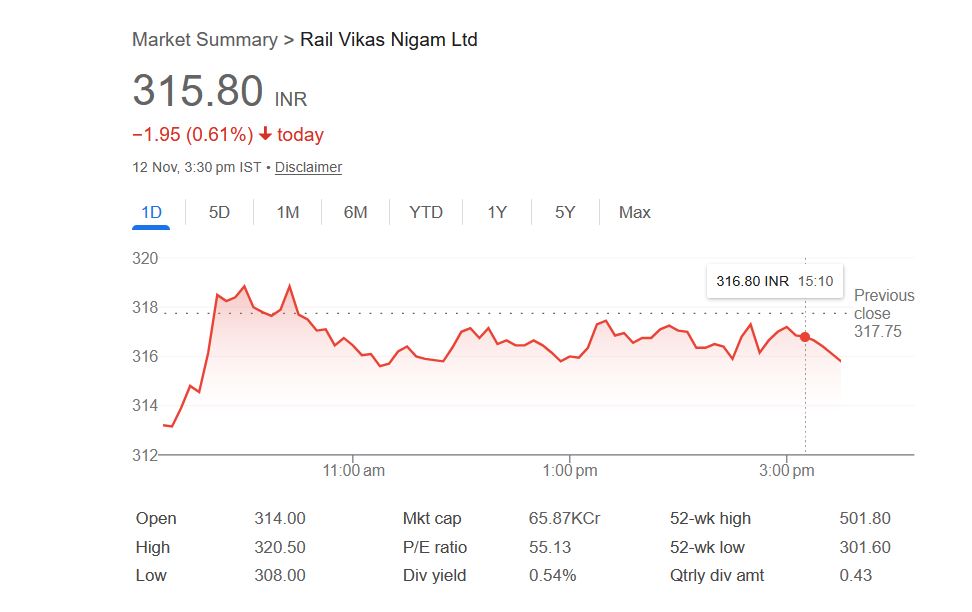The image size is (972, 612).
Task: Click the 3:00 pm axis label
Action: point(787,470)
